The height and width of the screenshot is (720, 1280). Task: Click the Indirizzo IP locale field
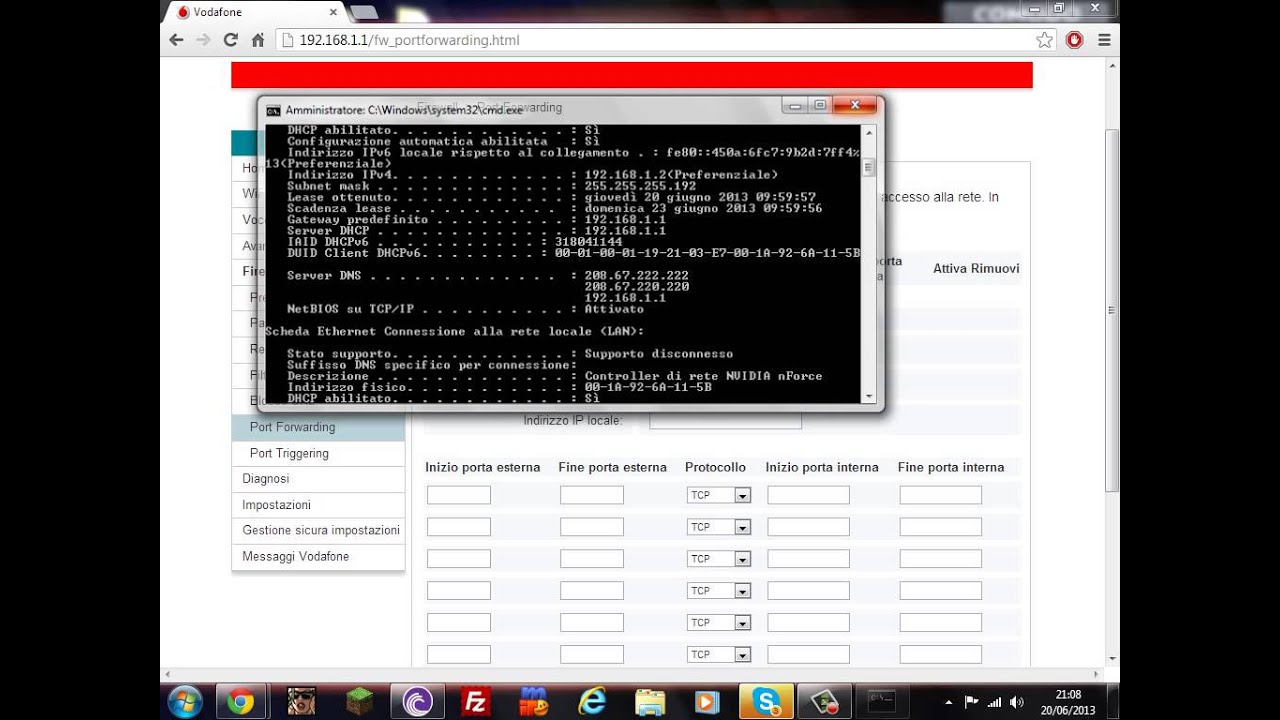(725, 420)
